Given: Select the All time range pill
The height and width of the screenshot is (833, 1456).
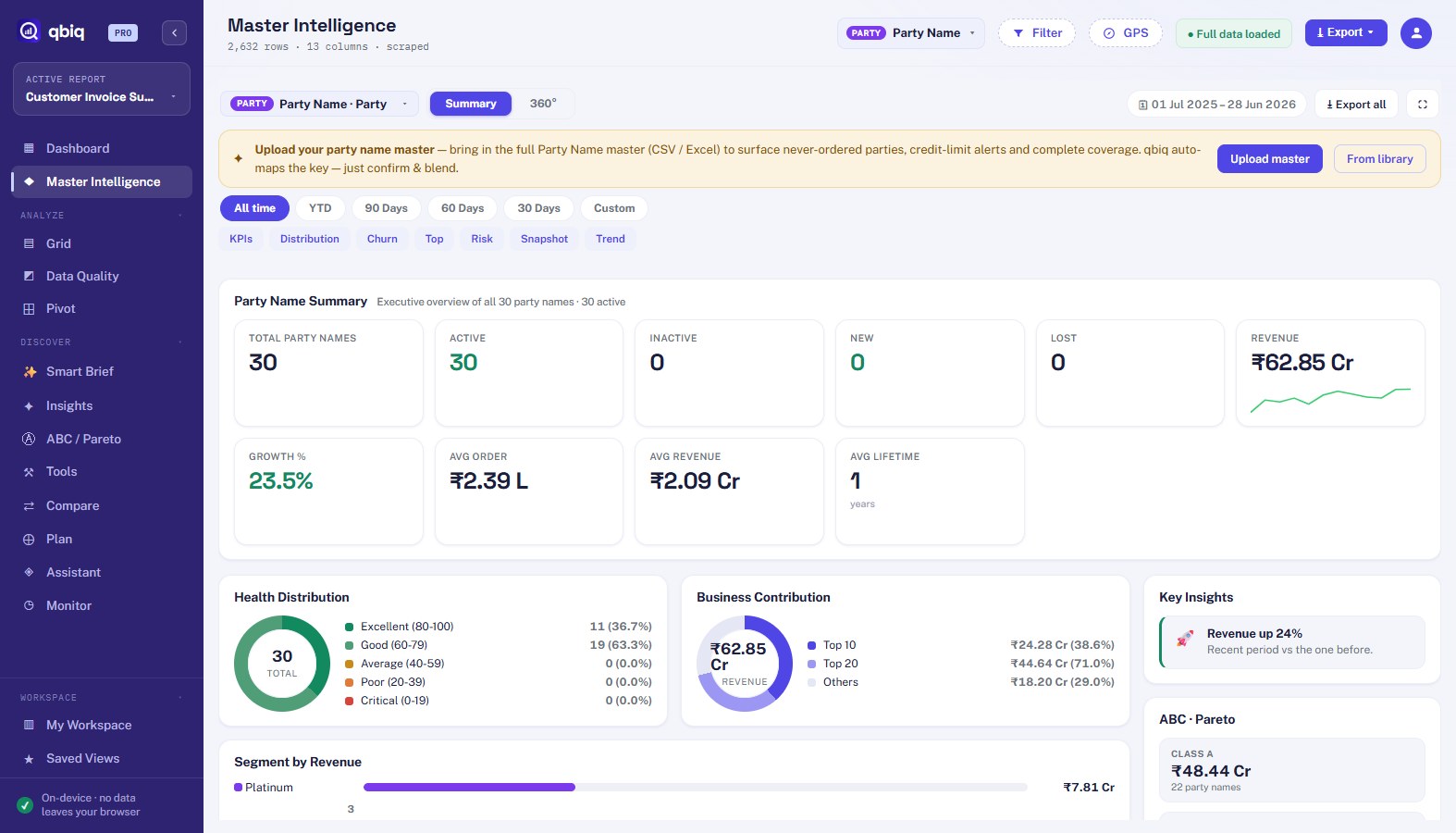Looking at the screenshot, I should click(254, 208).
